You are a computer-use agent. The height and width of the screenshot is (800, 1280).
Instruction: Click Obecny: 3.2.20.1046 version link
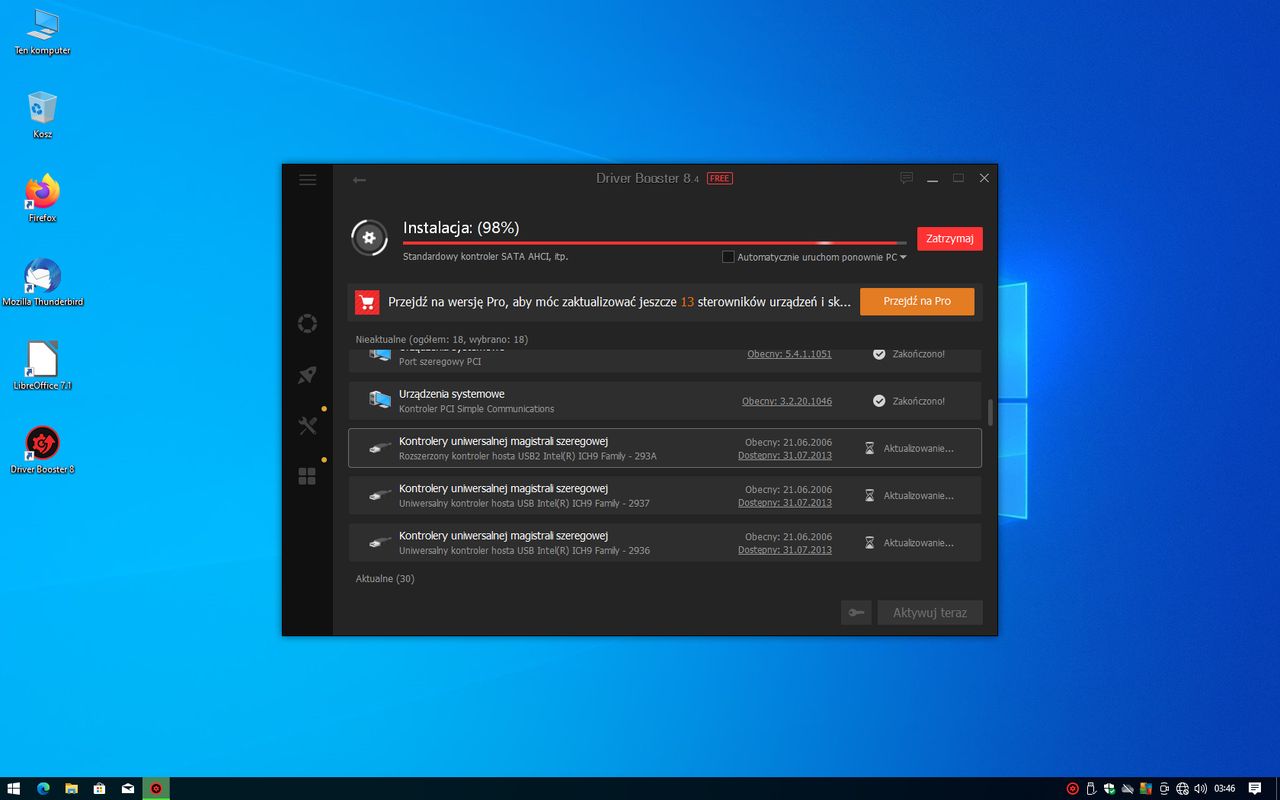tap(787, 401)
